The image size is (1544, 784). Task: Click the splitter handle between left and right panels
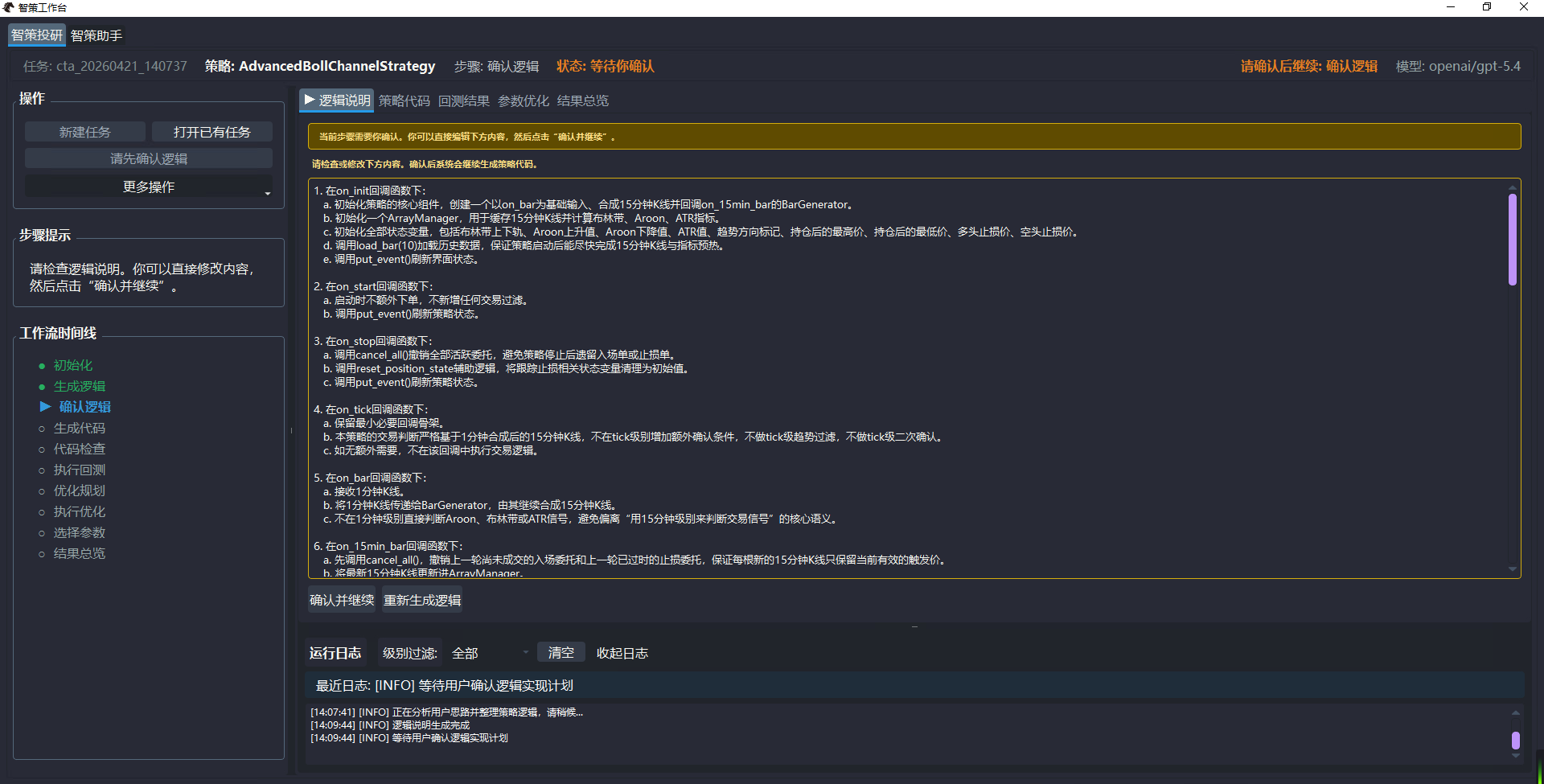[291, 431]
